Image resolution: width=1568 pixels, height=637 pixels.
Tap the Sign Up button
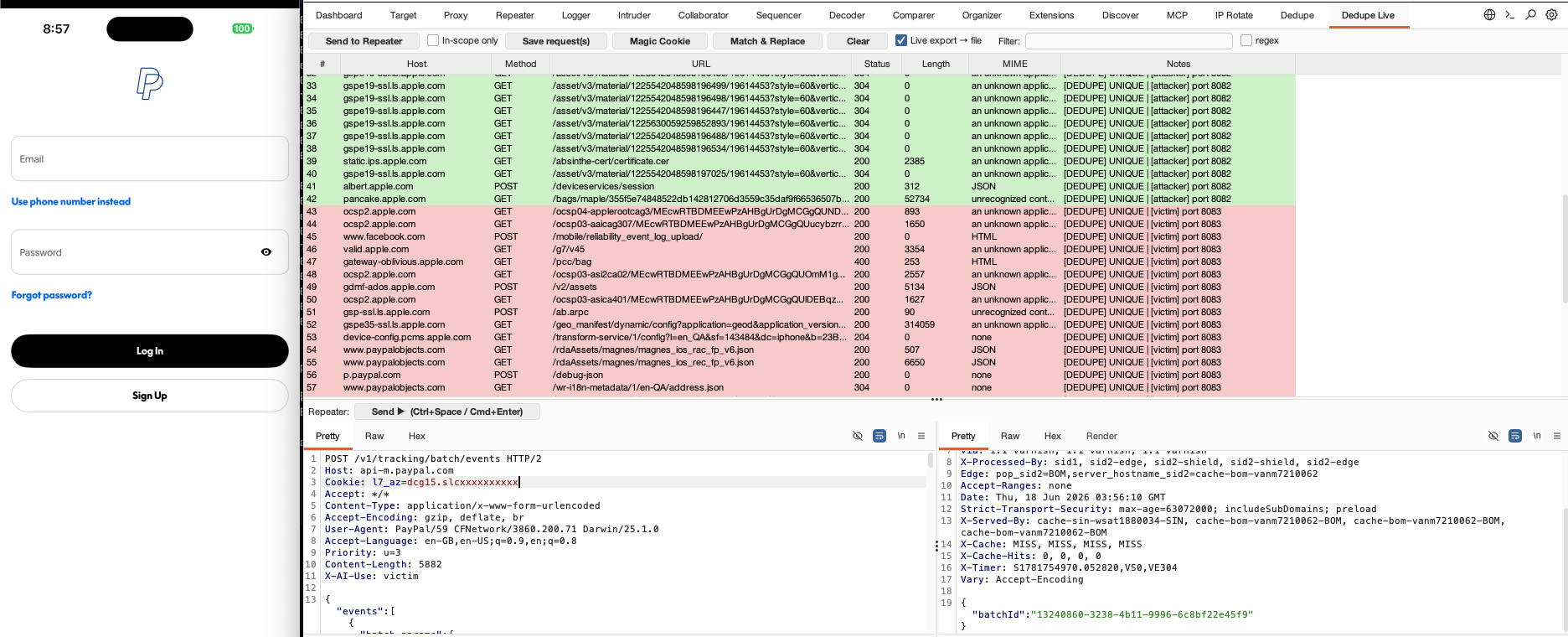point(150,396)
